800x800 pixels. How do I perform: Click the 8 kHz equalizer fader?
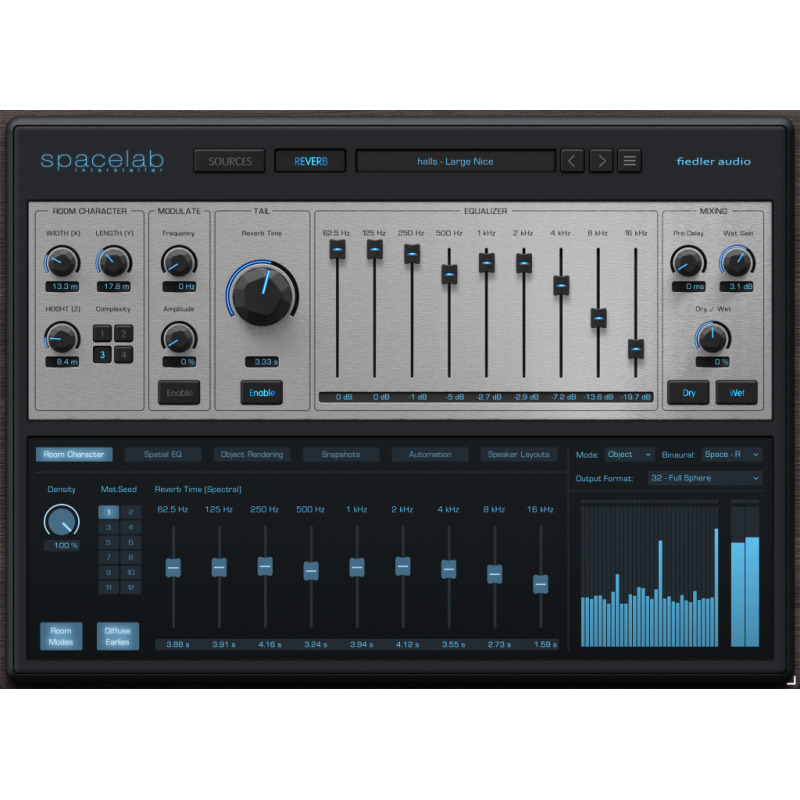[x=598, y=319]
